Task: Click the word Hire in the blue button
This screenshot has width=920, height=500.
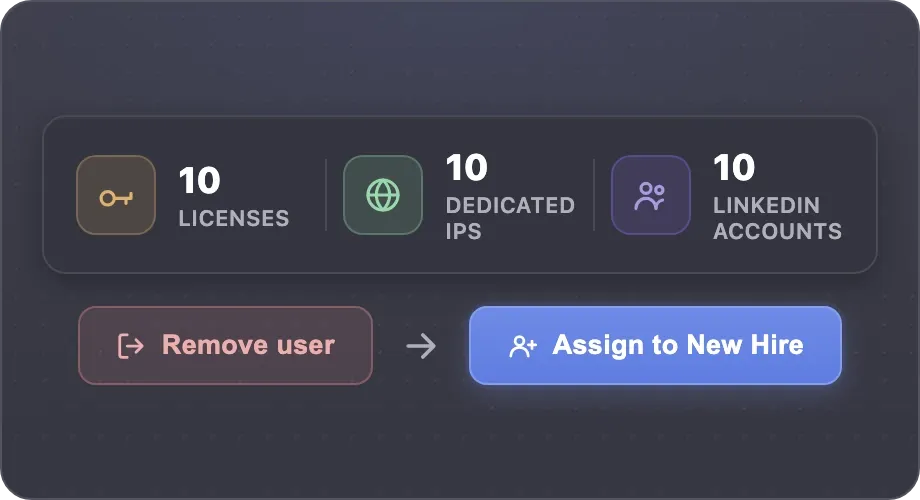Action: pos(776,344)
